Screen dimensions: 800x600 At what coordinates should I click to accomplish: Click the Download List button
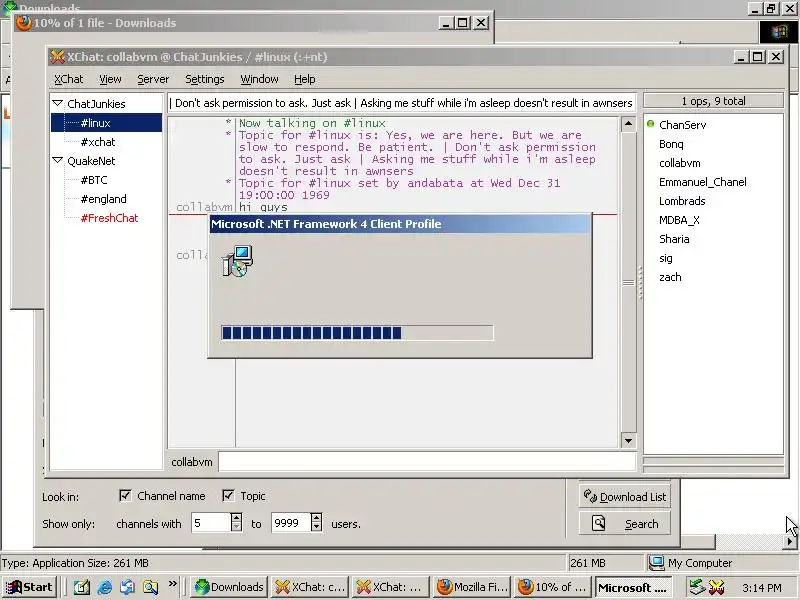point(624,496)
